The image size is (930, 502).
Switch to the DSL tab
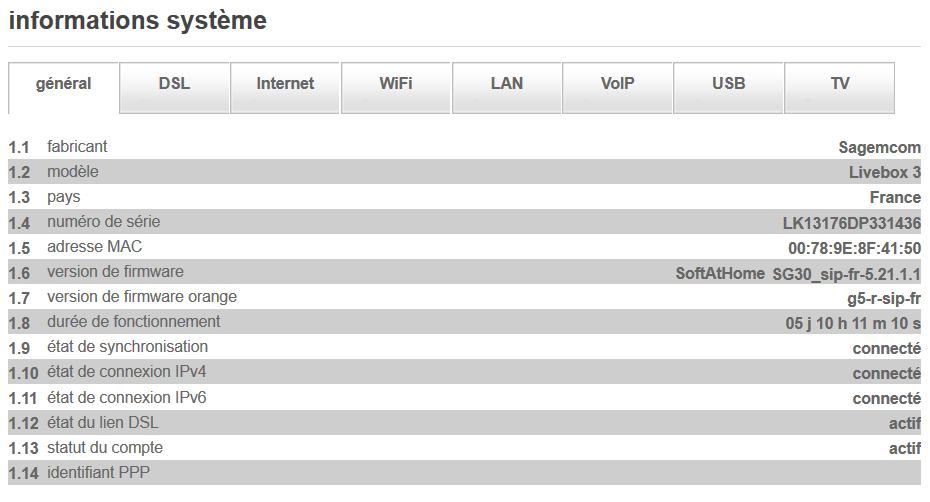(x=174, y=84)
